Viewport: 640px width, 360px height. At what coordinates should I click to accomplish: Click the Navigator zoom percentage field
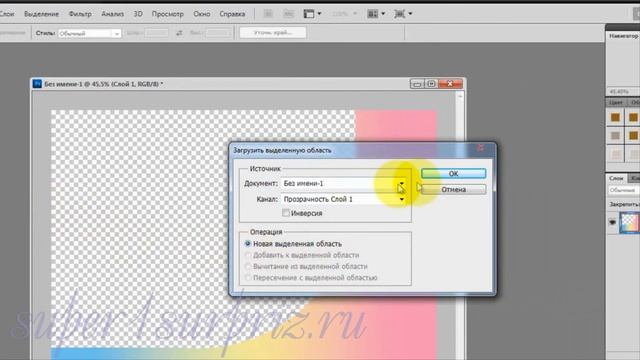[x=619, y=91]
